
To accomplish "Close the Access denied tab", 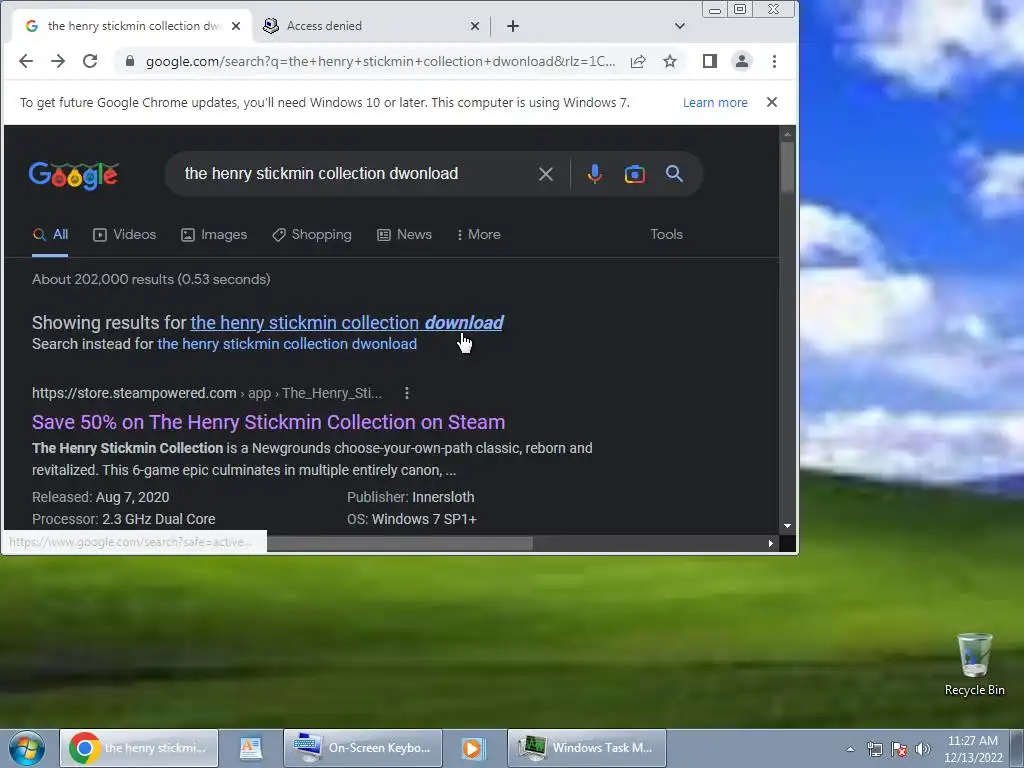I will pyautogui.click(x=475, y=26).
